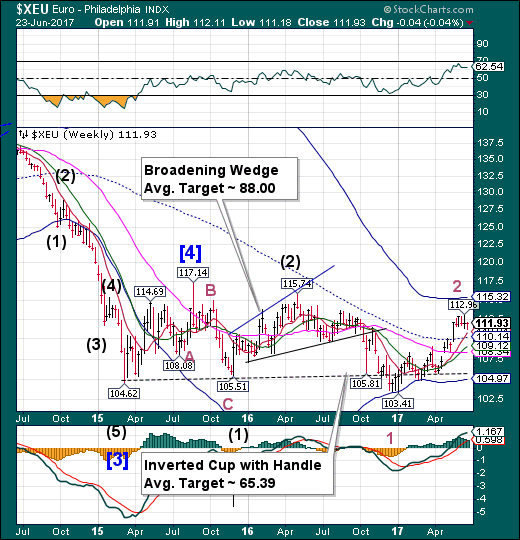Click the RSI reading label 62.54
Viewport: 520px width, 540px height.
pos(489,66)
